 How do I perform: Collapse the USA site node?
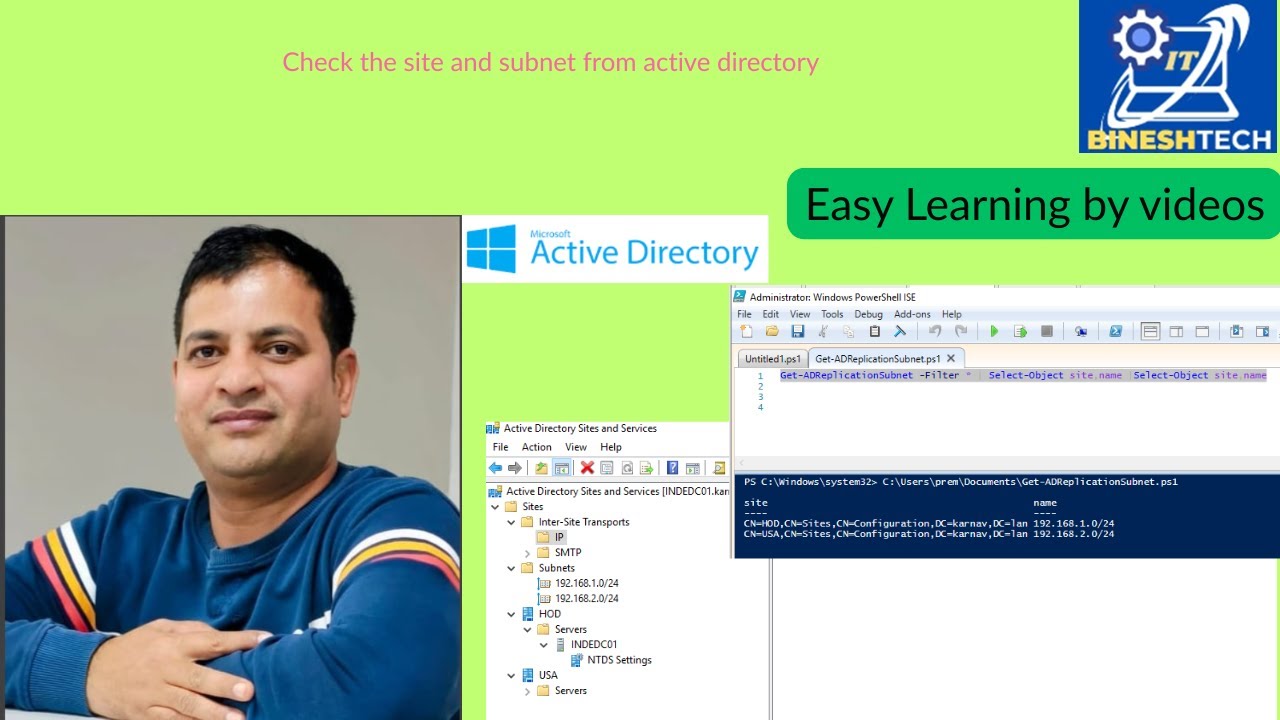coord(511,675)
